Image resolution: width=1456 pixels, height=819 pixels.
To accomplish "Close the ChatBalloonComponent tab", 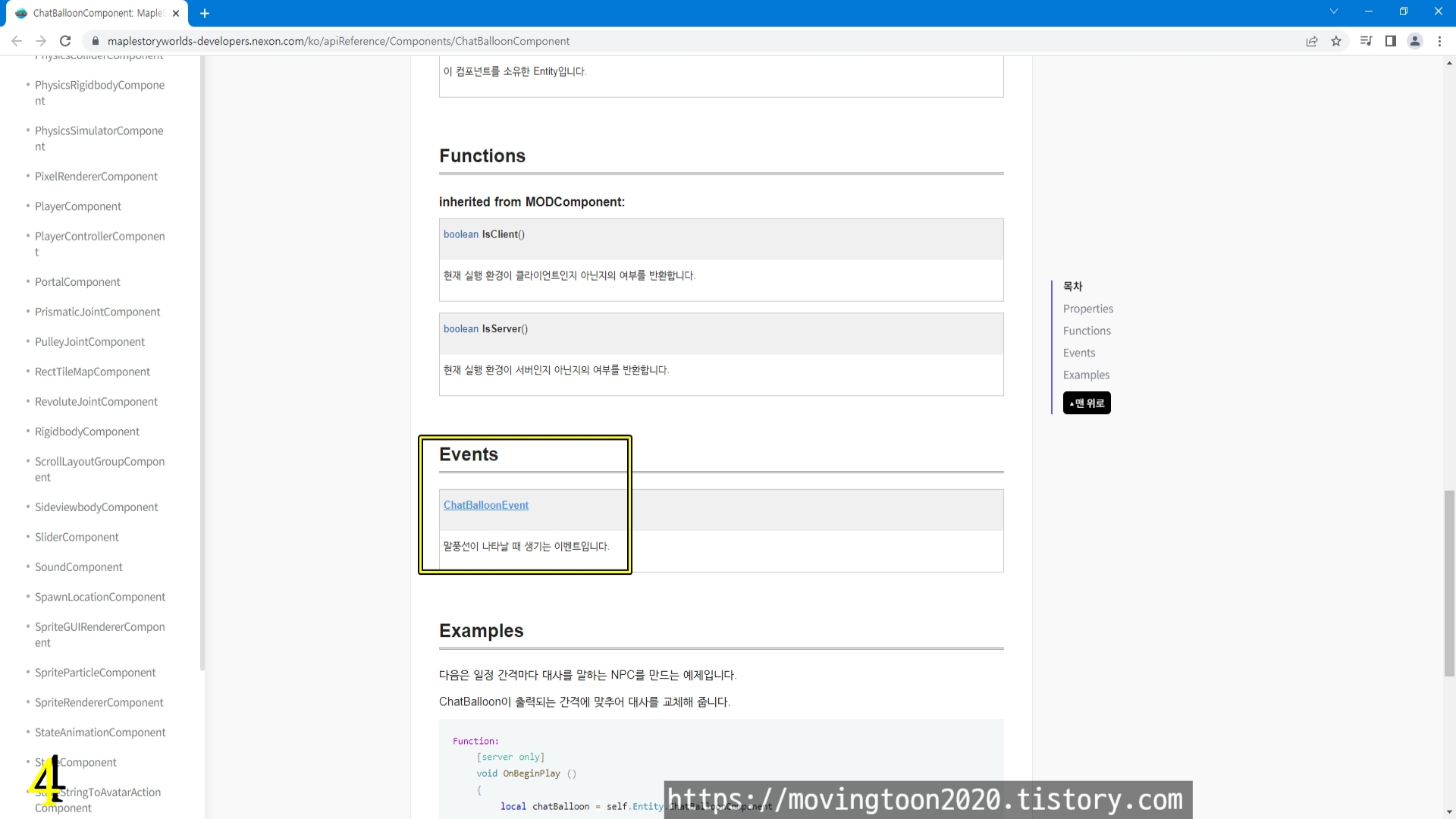I will coord(176,13).
